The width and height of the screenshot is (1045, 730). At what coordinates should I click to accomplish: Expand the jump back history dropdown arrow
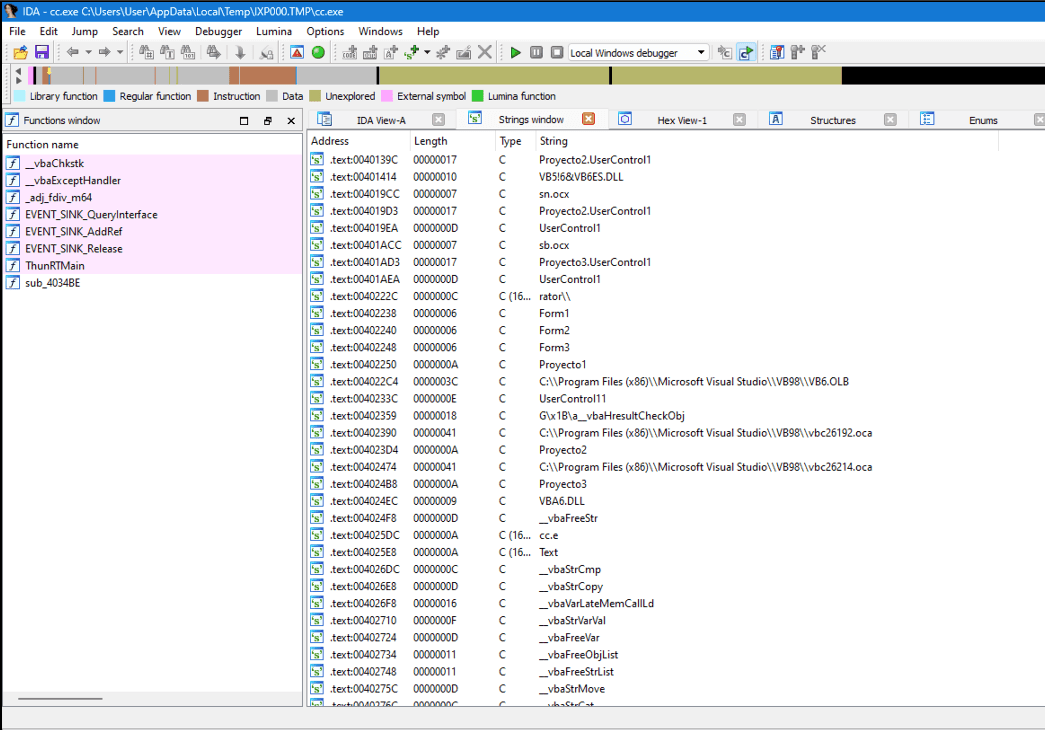pyautogui.click(x=88, y=53)
